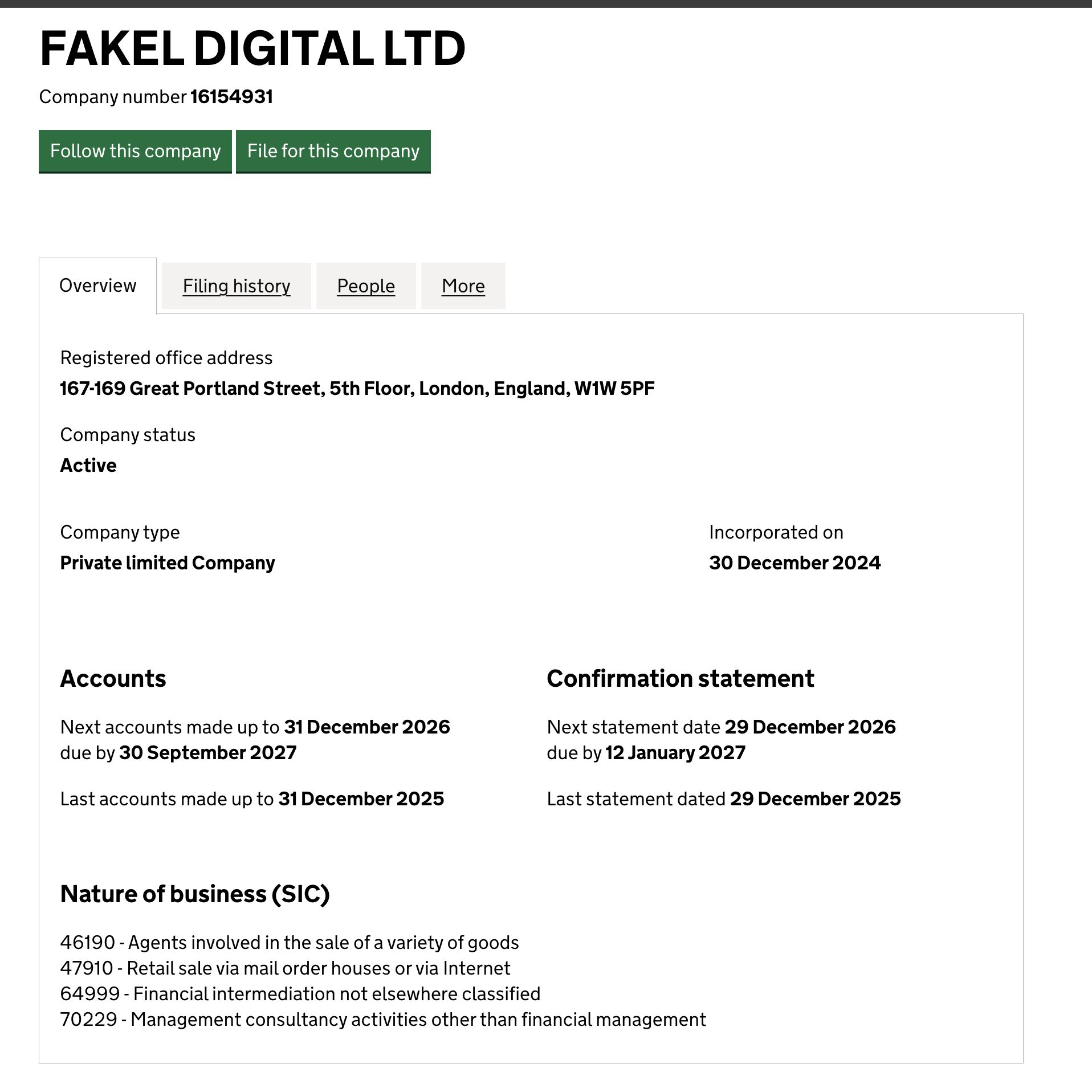The width and height of the screenshot is (1092, 1092).
Task: Click the Follow this company button
Action: point(135,151)
